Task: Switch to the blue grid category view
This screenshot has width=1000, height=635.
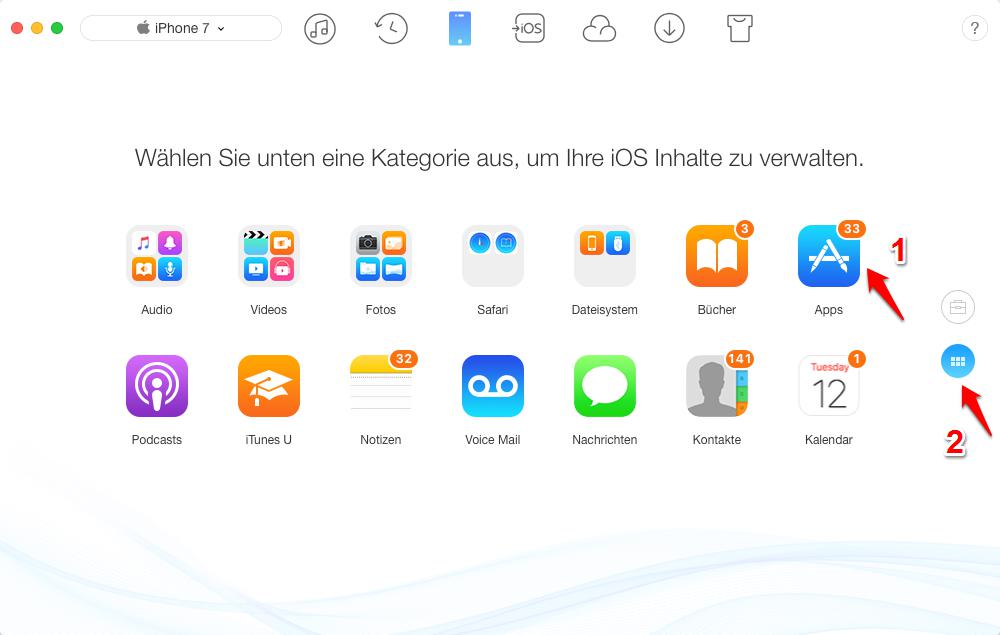Action: click(x=958, y=361)
